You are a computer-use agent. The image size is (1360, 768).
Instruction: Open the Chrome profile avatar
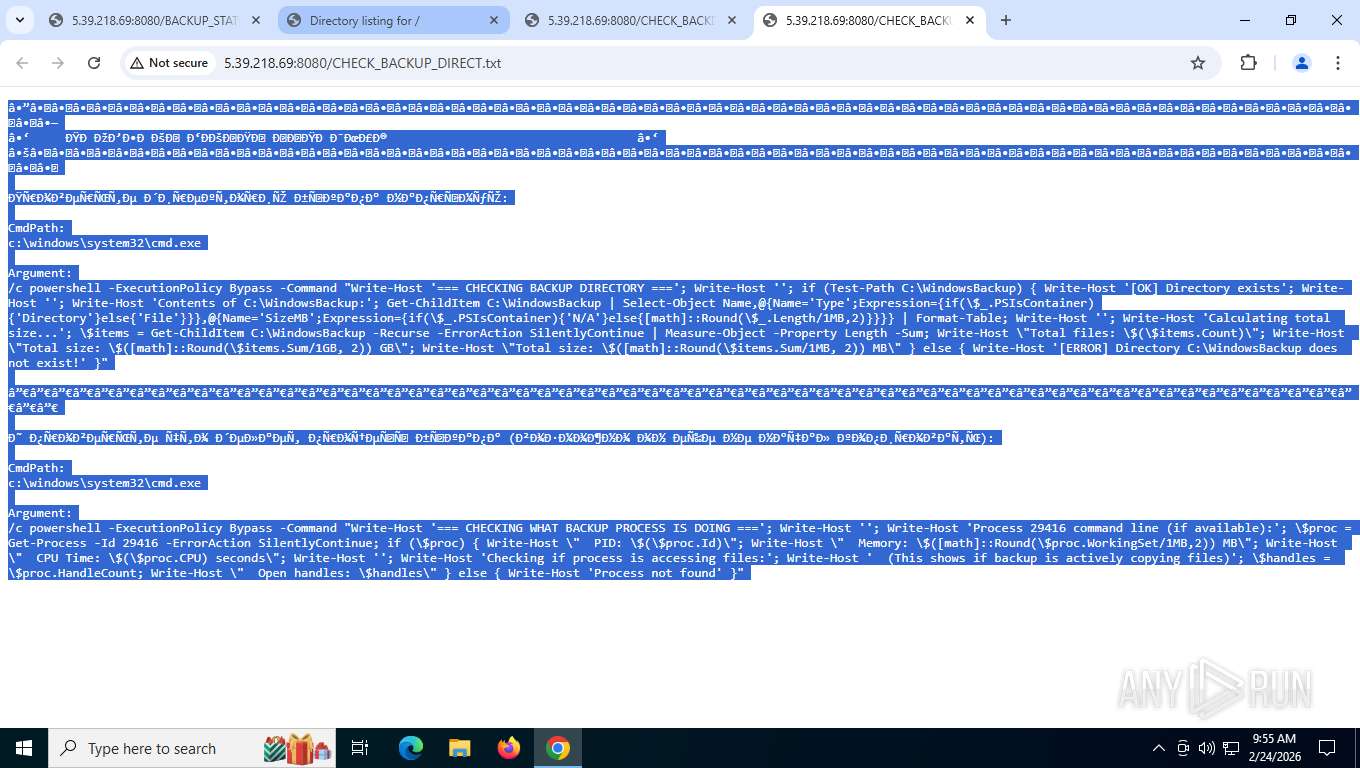pos(1302,63)
